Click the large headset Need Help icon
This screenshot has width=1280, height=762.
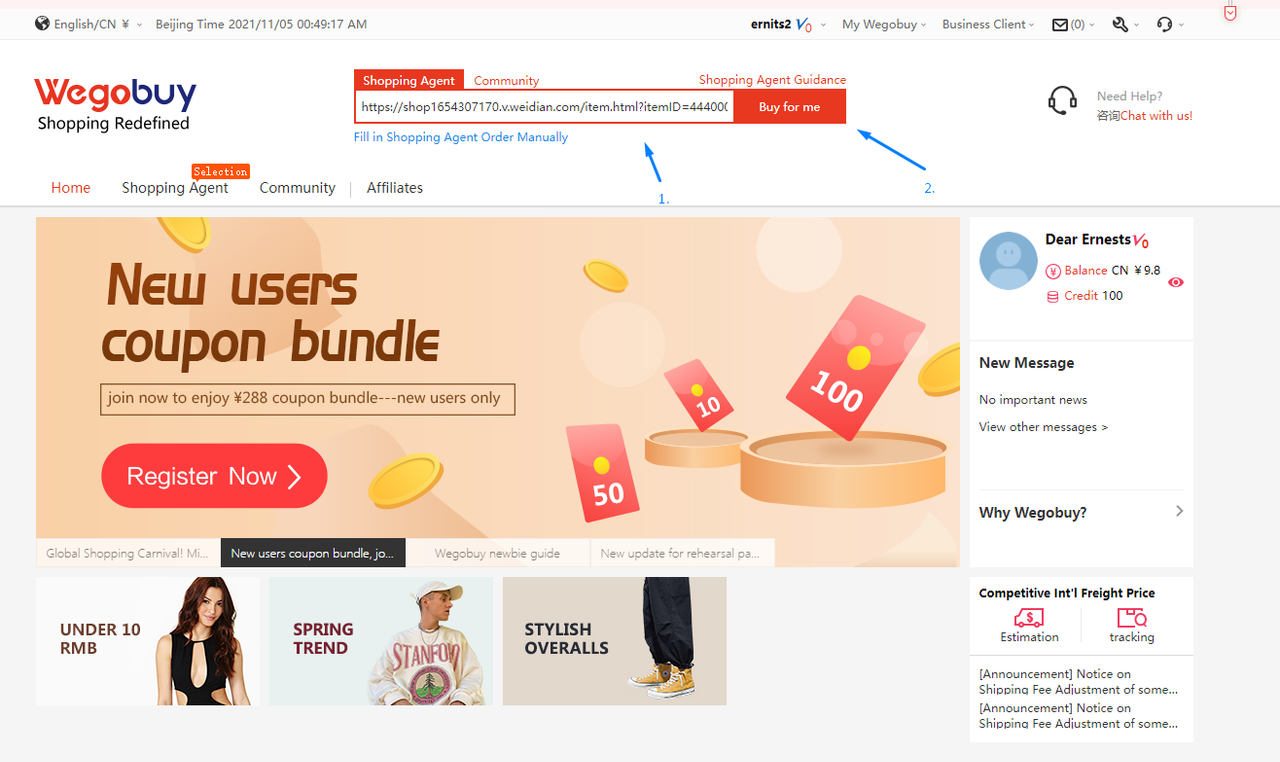tap(1062, 101)
